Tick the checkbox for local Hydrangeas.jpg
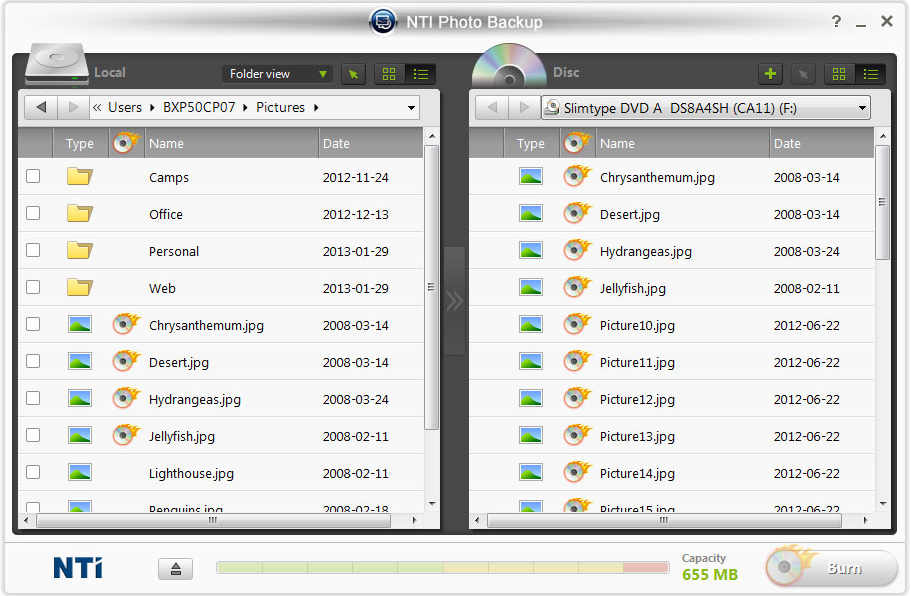The width and height of the screenshot is (911, 596). point(33,398)
